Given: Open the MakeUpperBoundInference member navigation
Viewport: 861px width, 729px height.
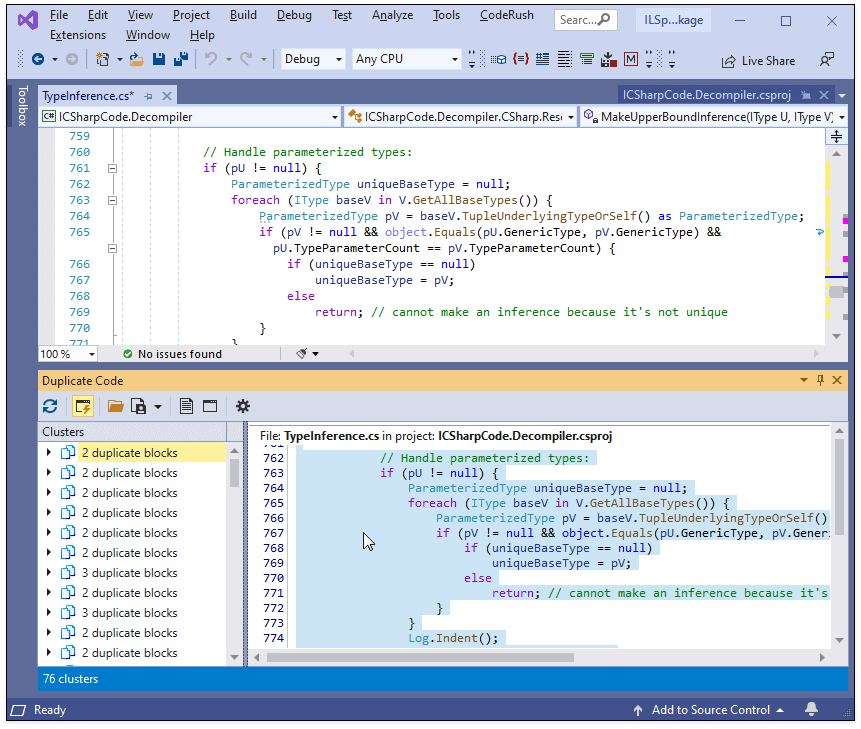Looking at the screenshot, I should (710, 116).
